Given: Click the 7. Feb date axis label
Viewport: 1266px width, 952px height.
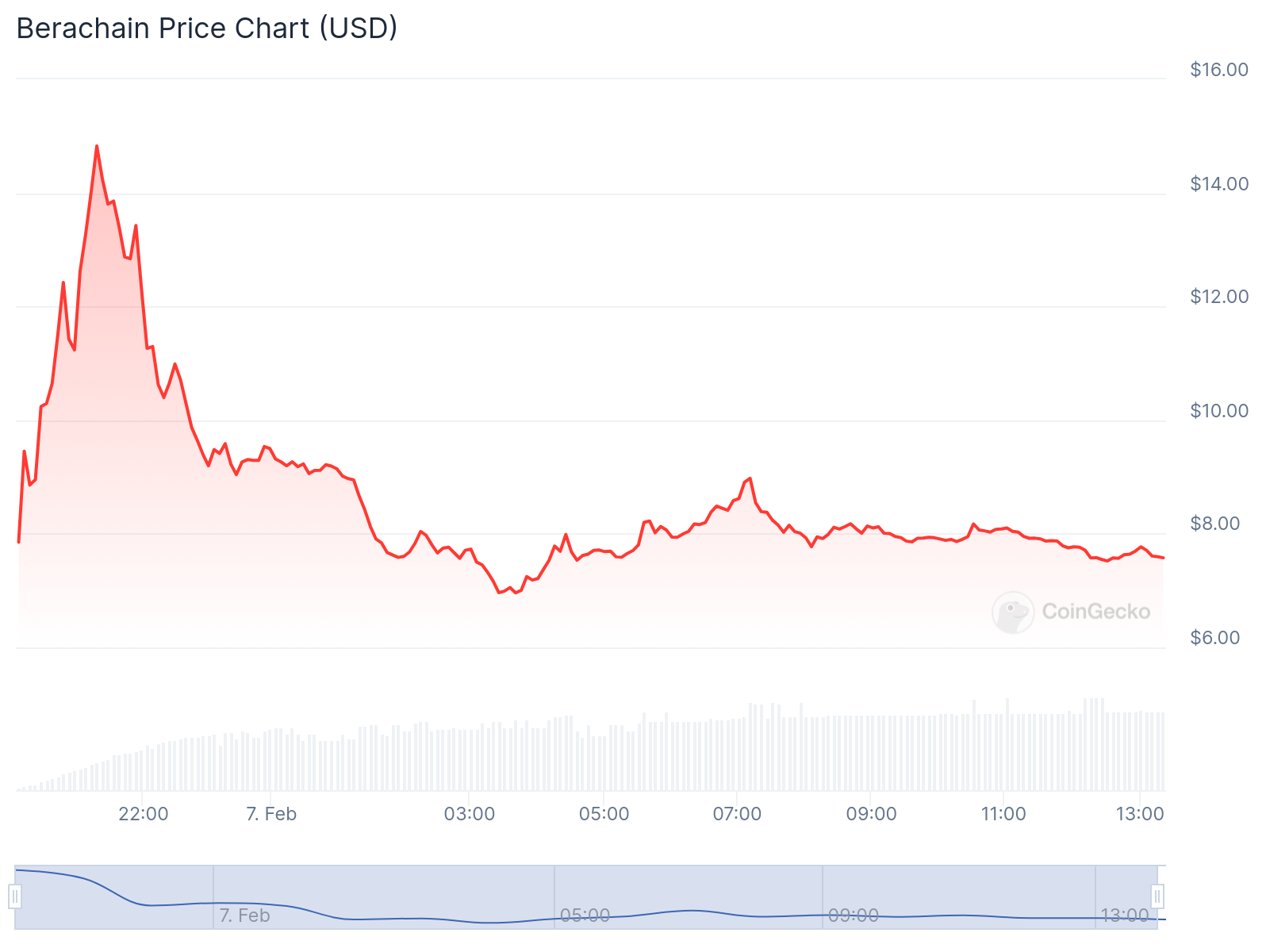Looking at the screenshot, I should click(271, 814).
